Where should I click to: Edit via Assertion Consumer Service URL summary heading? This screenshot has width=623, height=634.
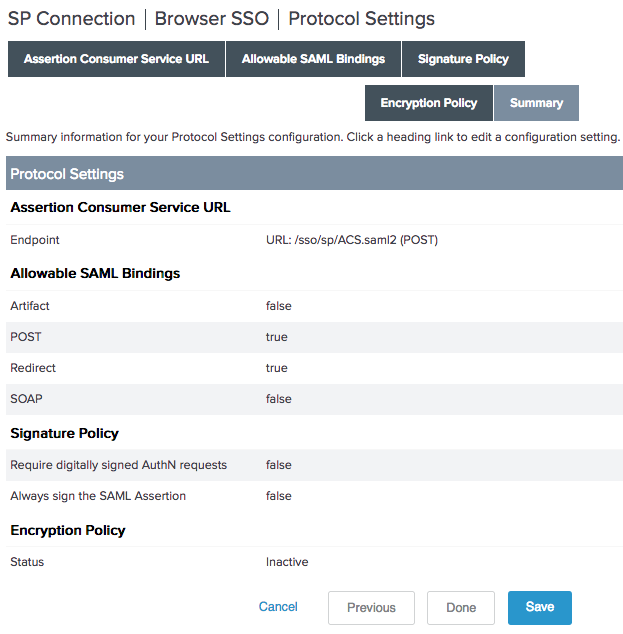(x=120, y=207)
